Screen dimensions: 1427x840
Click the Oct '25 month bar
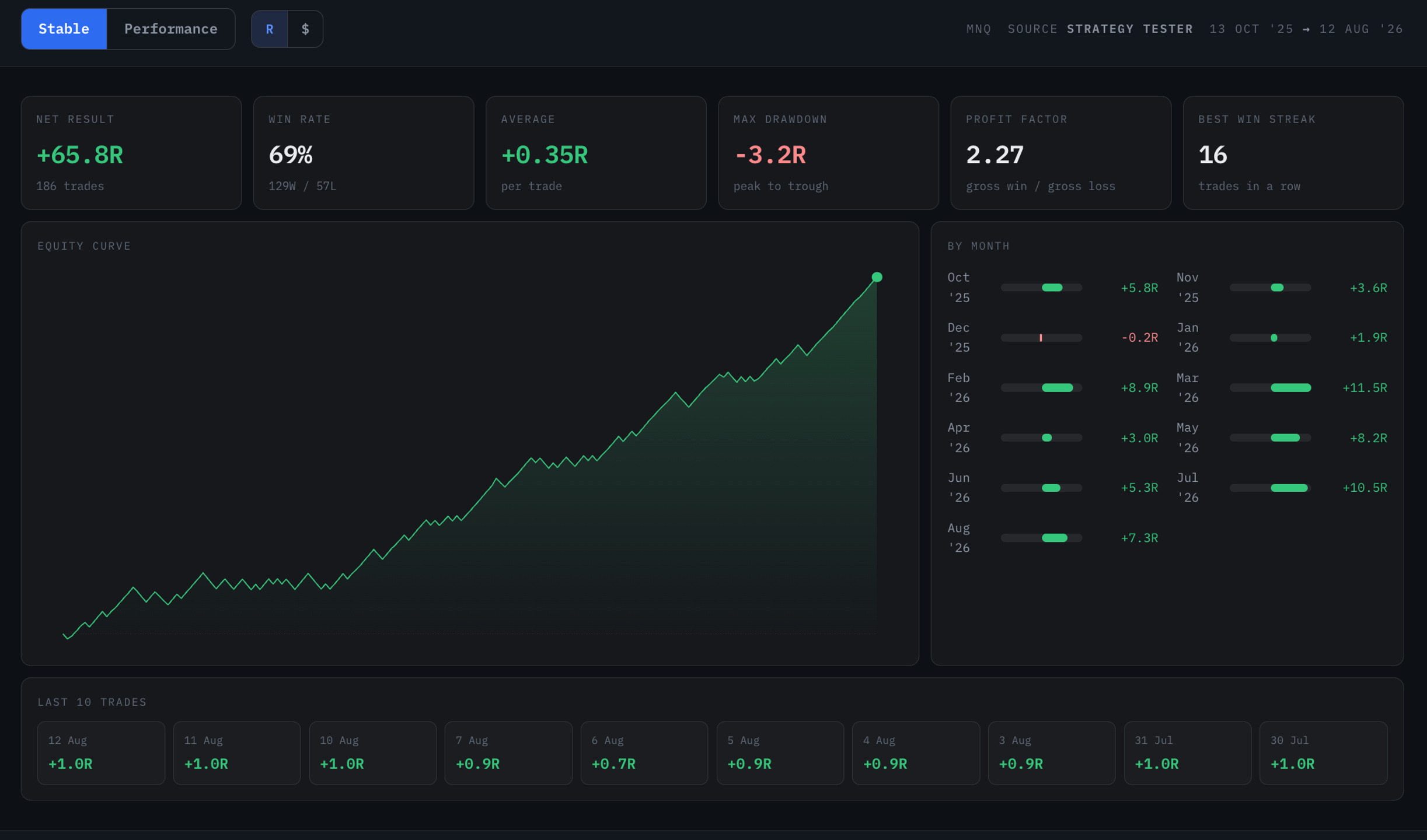coord(1041,288)
